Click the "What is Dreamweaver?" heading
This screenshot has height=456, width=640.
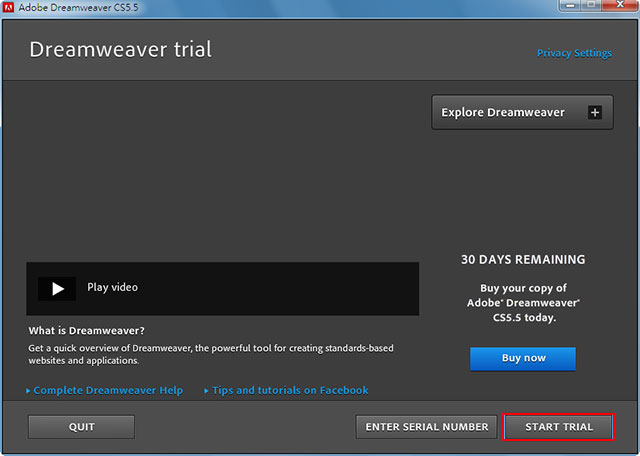click(87, 330)
